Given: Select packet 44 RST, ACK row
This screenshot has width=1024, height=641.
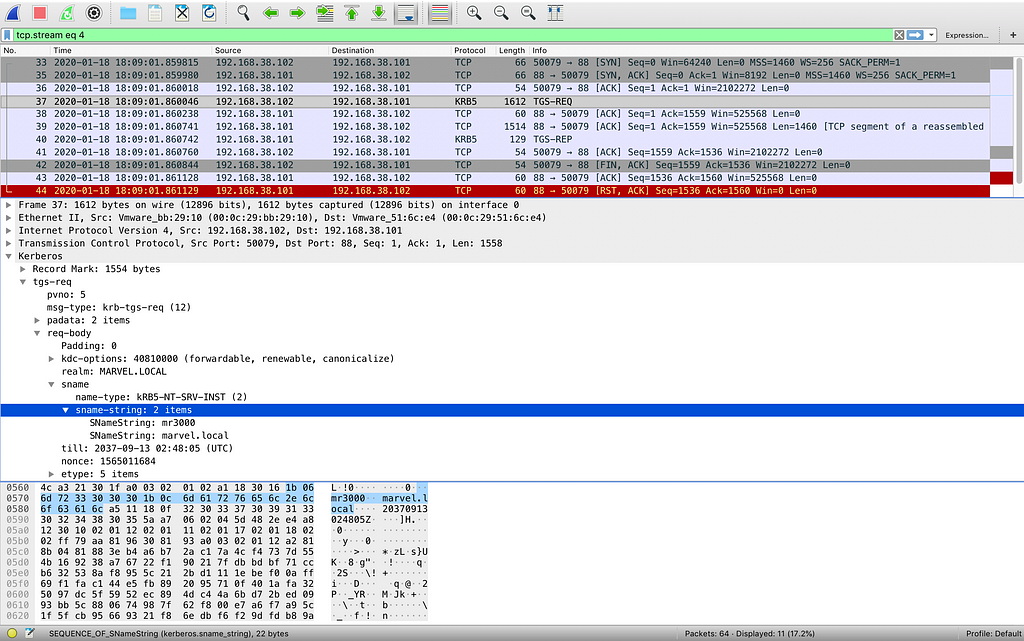Looking at the screenshot, I should coord(495,191).
